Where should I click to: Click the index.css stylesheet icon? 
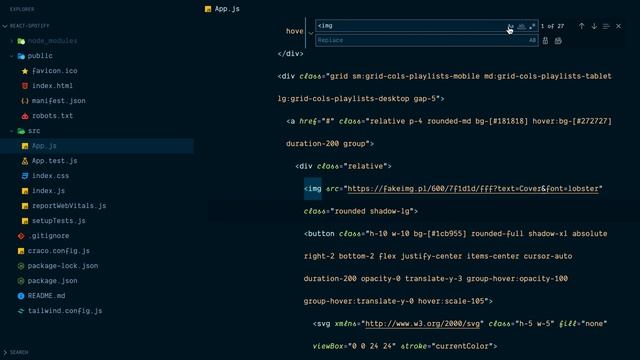point(25,176)
